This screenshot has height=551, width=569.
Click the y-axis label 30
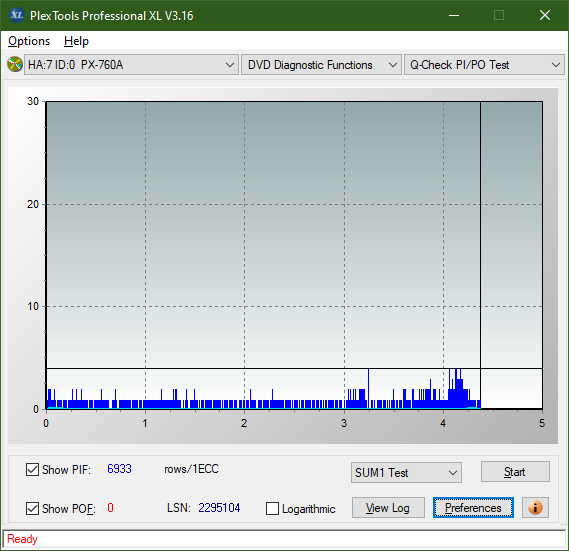pyautogui.click(x=33, y=101)
